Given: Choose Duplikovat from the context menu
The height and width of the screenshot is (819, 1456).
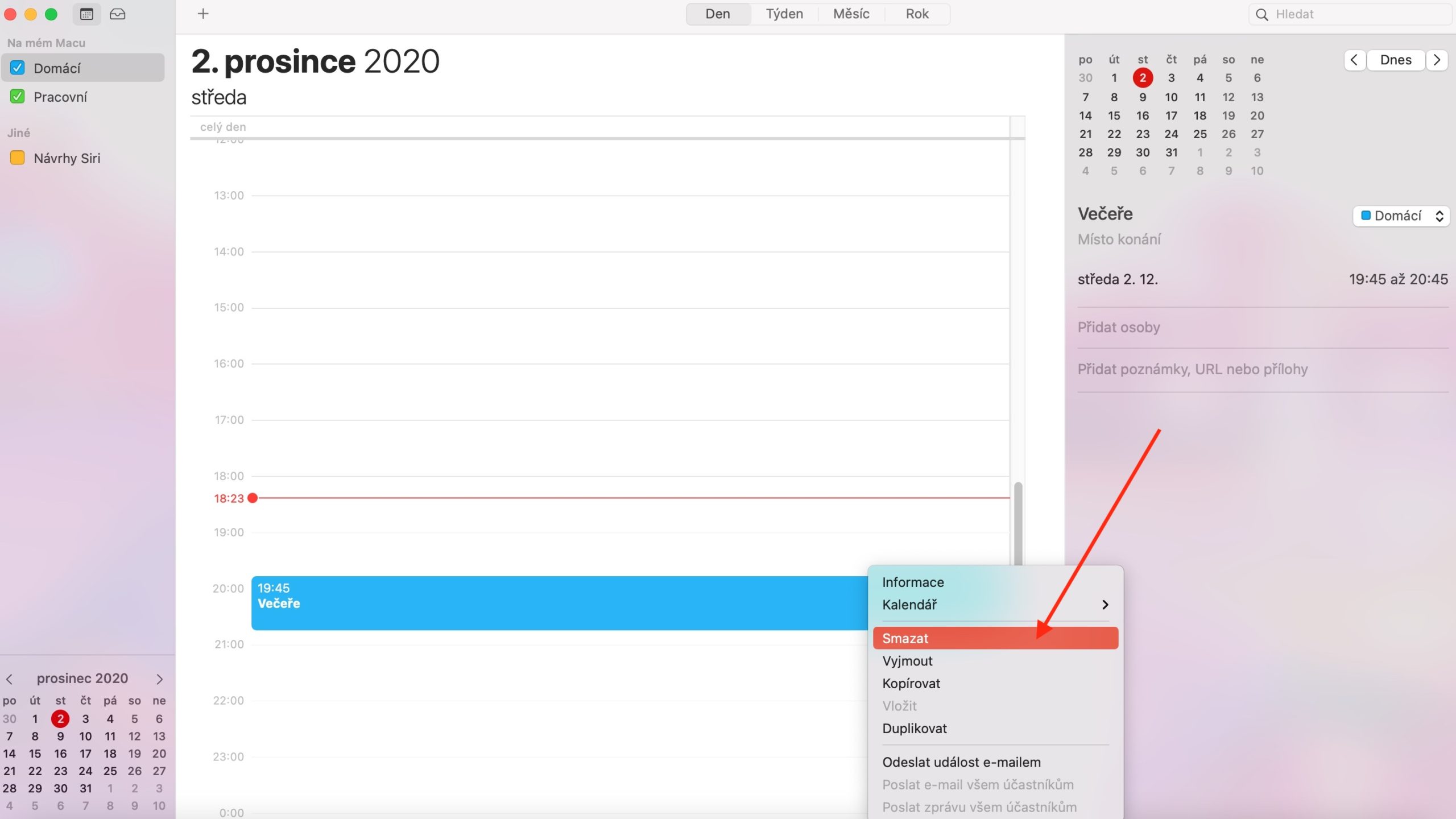Looking at the screenshot, I should click(915, 728).
